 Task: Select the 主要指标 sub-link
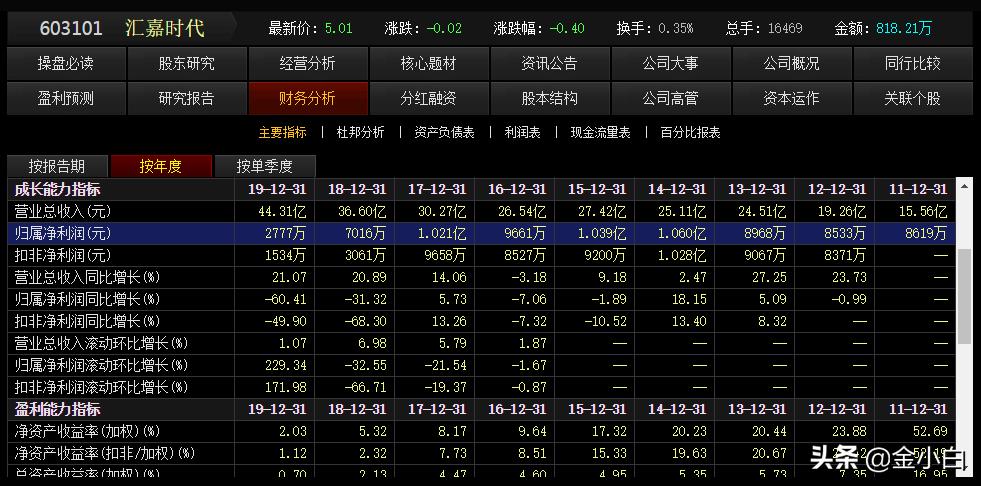pos(283,133)
